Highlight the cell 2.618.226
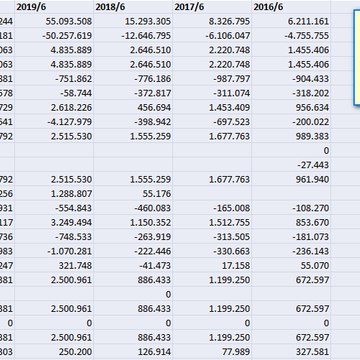The height and width of the screenshot is (360, 360). (54, 107)
